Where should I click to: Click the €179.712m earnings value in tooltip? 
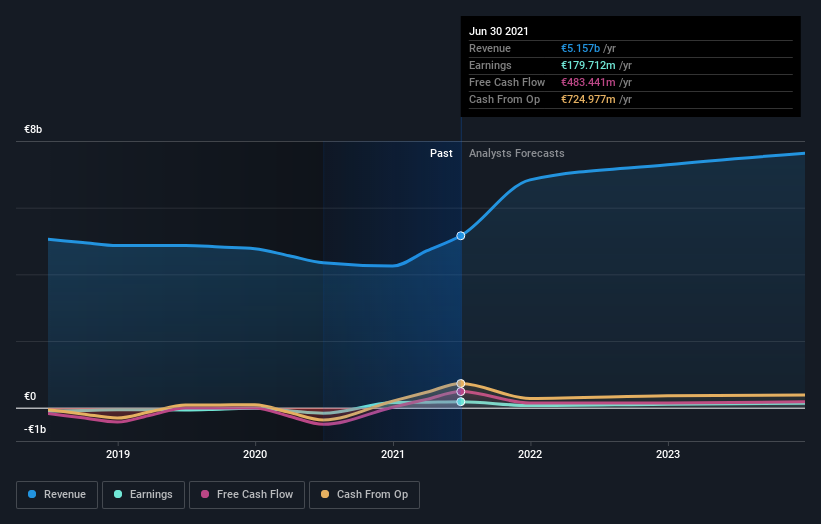[x=588, y=65]
